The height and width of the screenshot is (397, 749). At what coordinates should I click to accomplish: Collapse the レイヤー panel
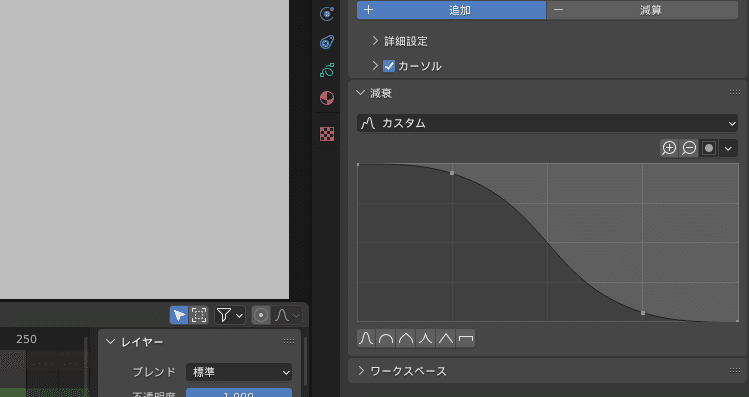pyautogui.click(x=110, y=342)
